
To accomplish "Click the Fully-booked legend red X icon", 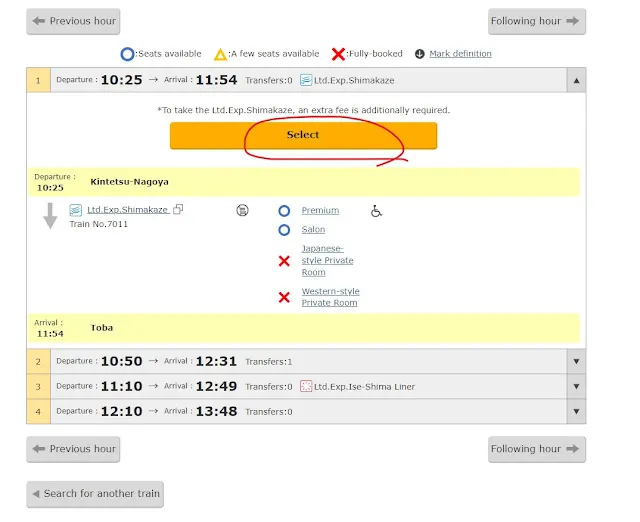I will [338, 54].
